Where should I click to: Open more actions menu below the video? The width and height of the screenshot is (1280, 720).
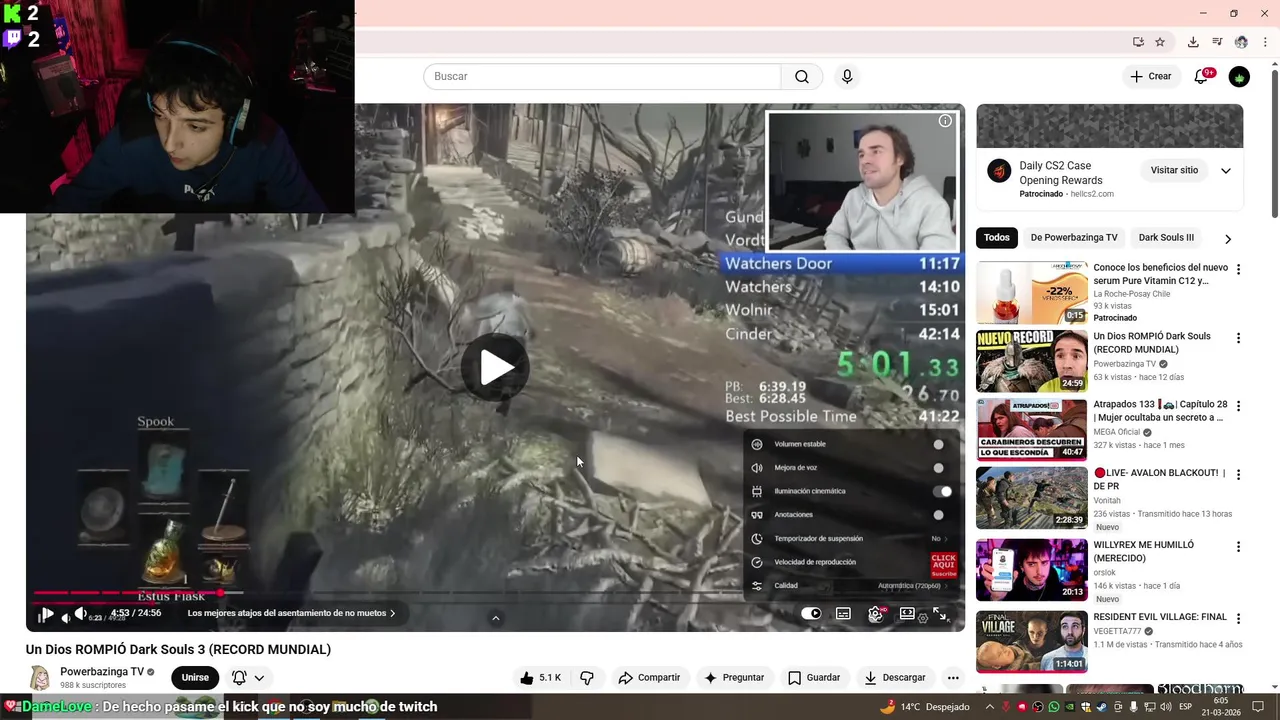click(x=953, y=678)
